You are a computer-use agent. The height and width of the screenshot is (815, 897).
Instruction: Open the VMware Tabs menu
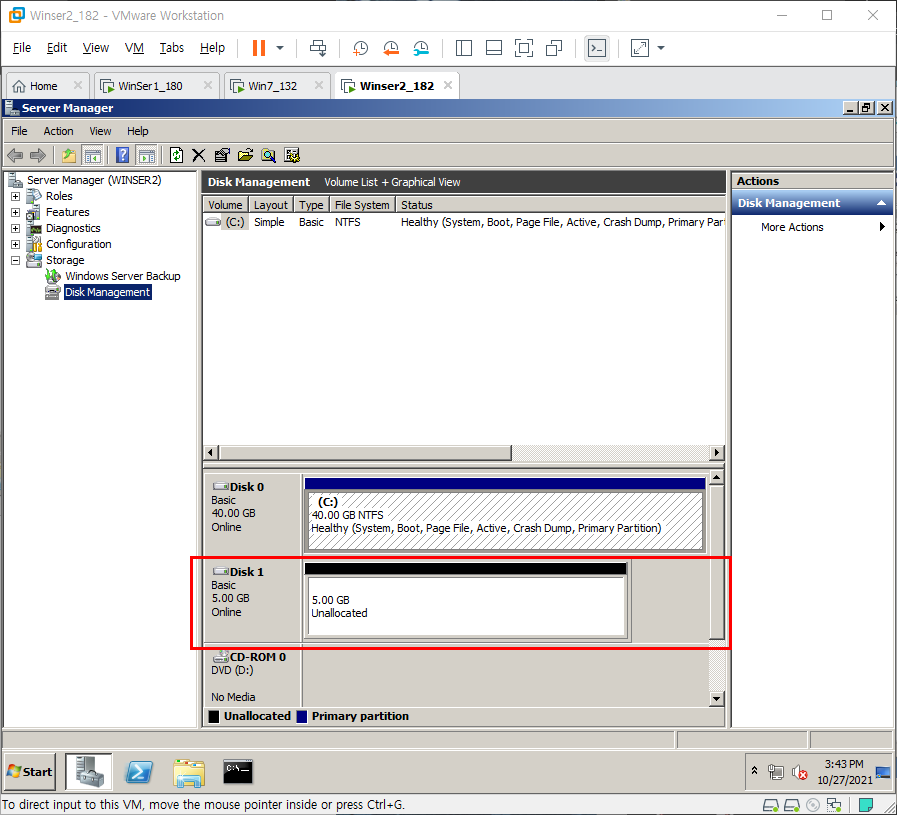(x=172, y=48)
